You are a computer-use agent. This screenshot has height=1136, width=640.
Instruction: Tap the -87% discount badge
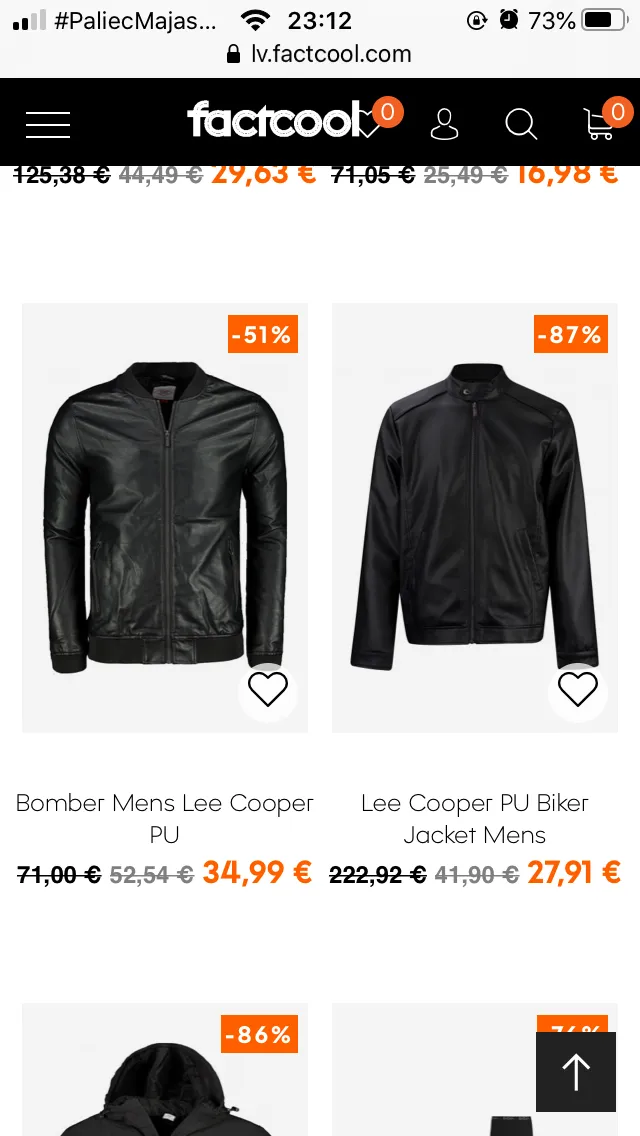point(570,334)
